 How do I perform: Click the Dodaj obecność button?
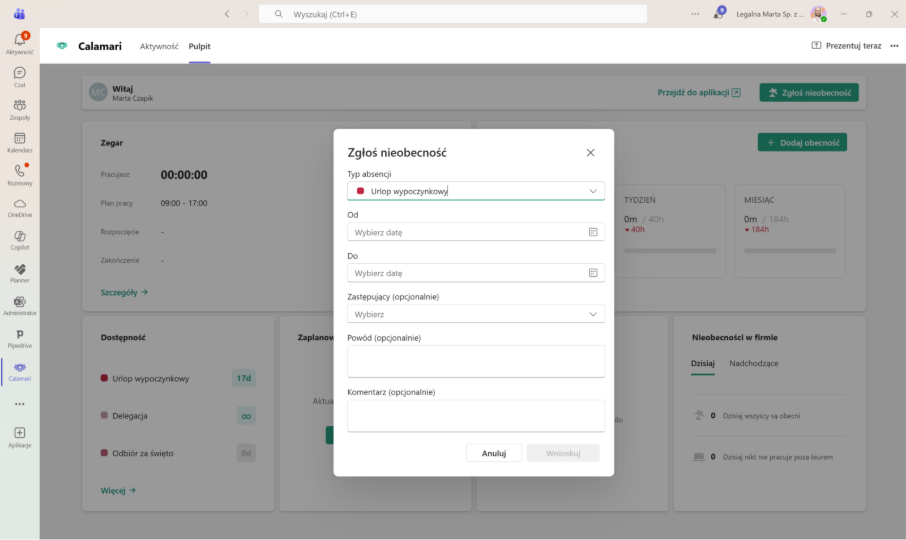point(802,143)
